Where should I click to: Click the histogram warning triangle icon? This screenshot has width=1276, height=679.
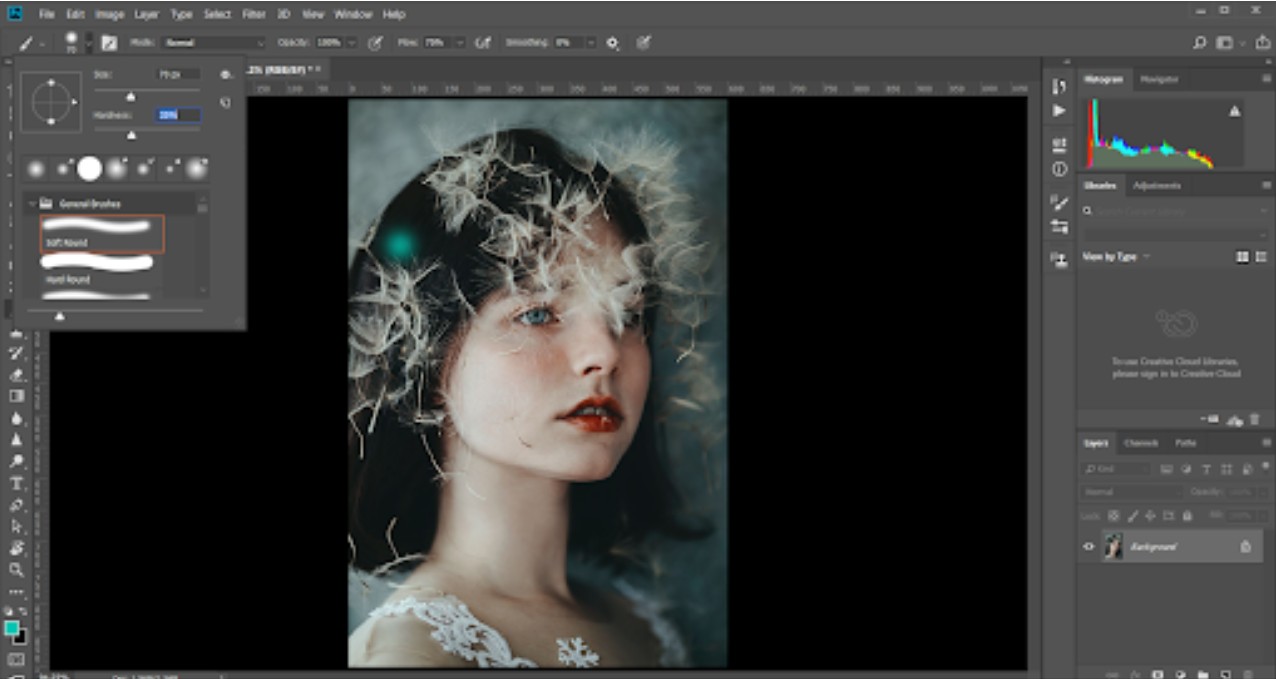pos(1235,111)
